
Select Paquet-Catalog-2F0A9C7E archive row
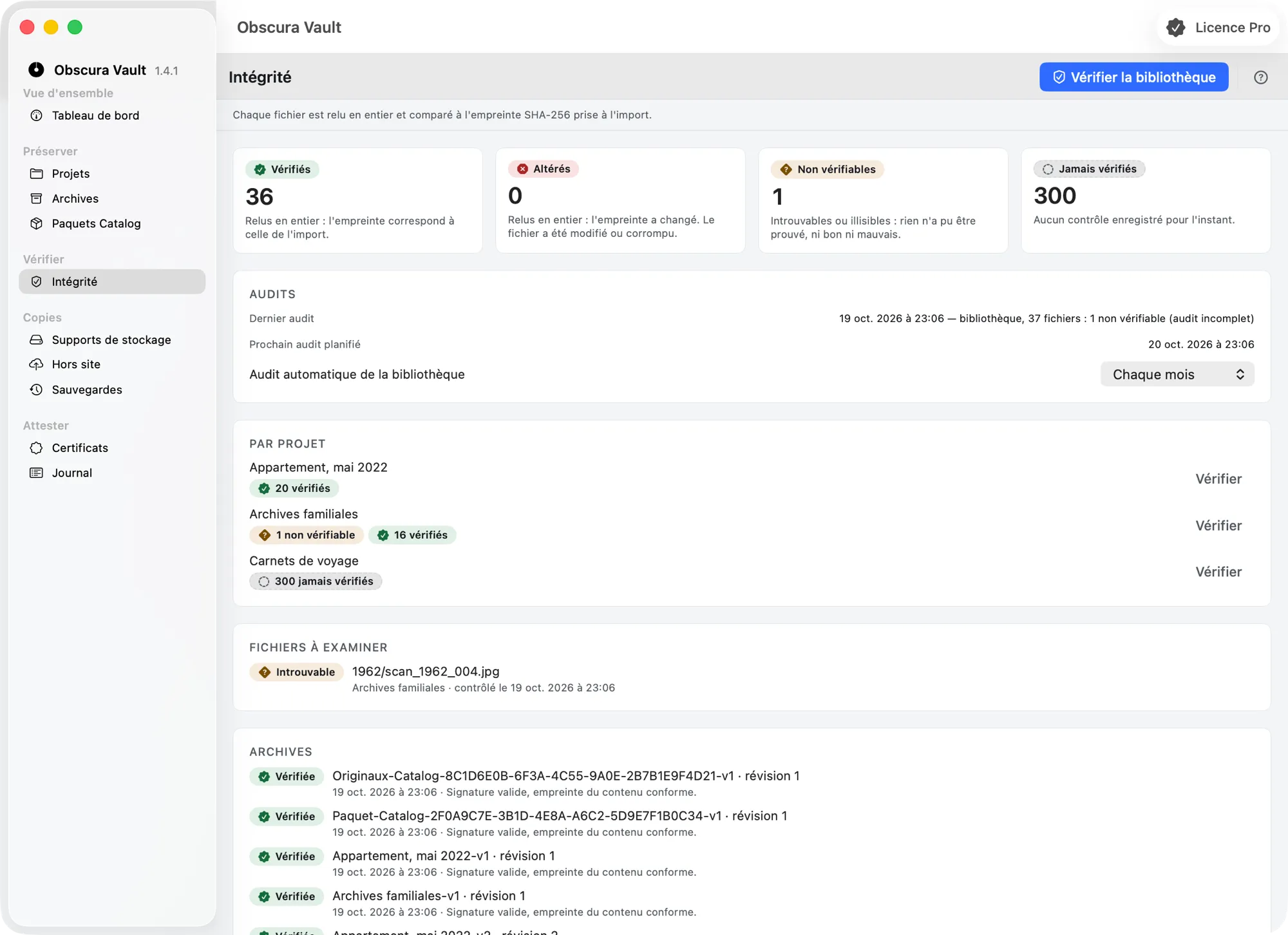[x=752, y=823]
